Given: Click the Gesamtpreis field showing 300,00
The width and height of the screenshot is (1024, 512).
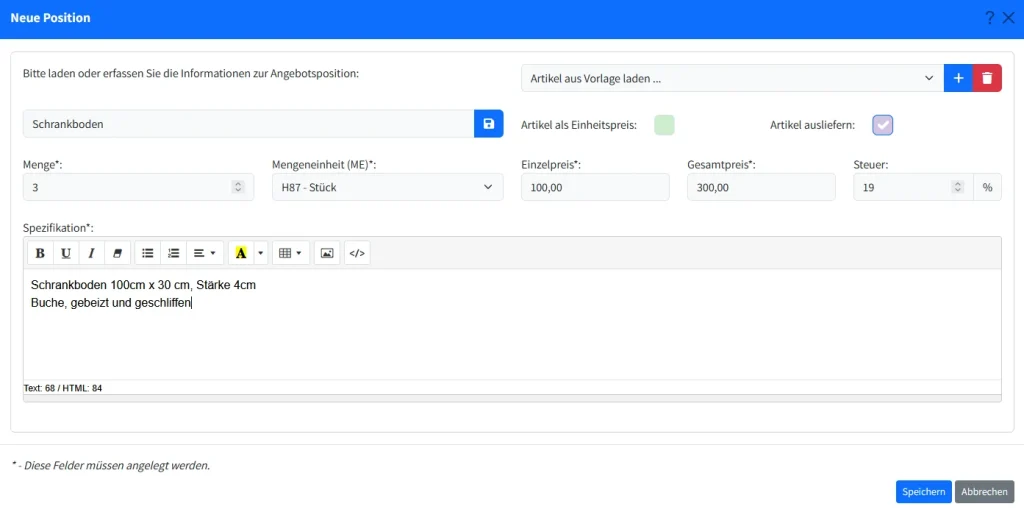Looking at the screenshot, I should [x=761, y=187].
